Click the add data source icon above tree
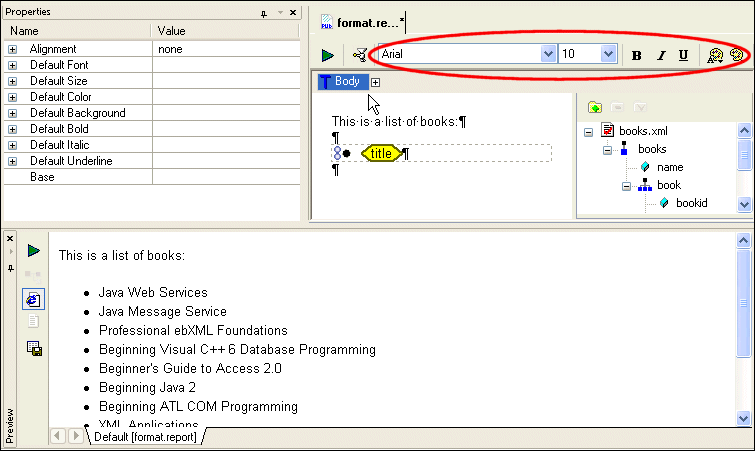755x451 pixels. click(594, 107)
